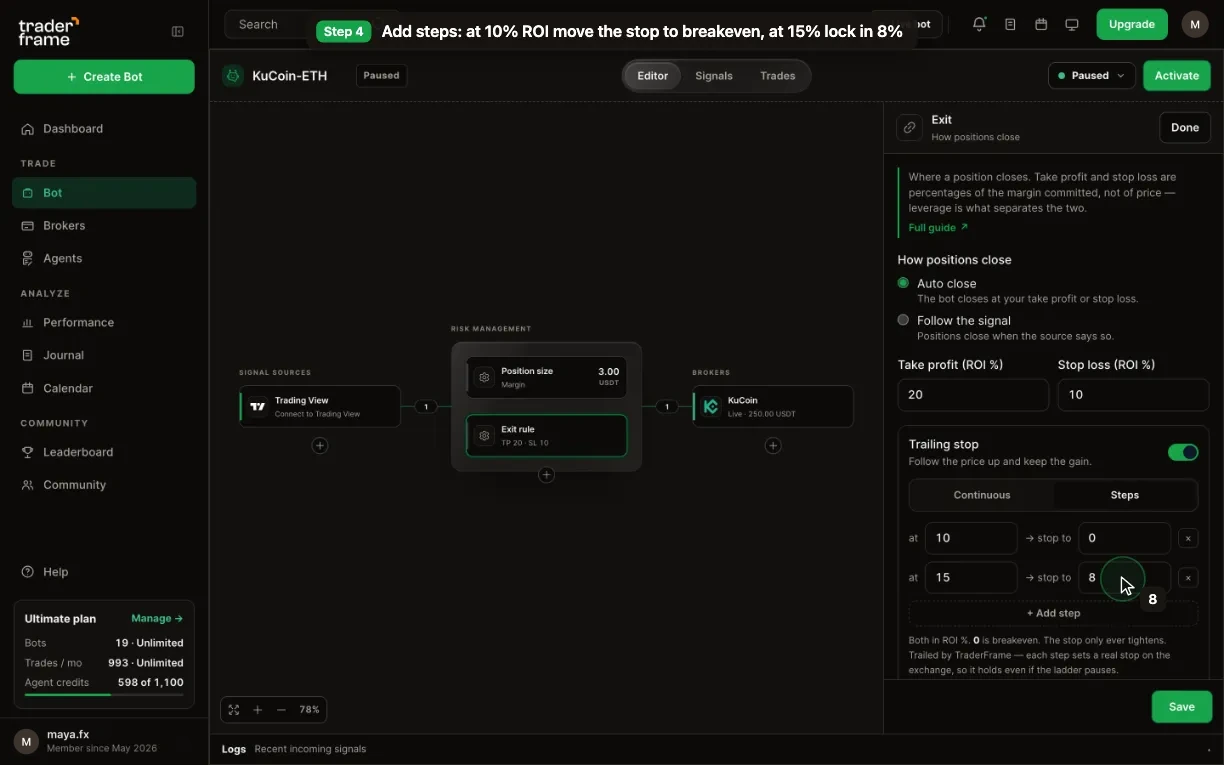
Task: Open Help in the sidebar
Action: click(104, 572)
